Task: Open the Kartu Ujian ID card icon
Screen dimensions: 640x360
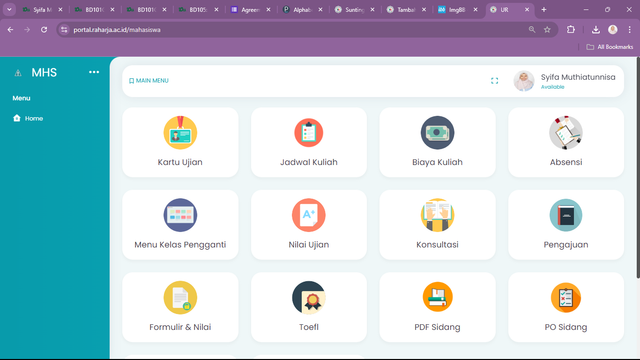Action: (180, 133)
